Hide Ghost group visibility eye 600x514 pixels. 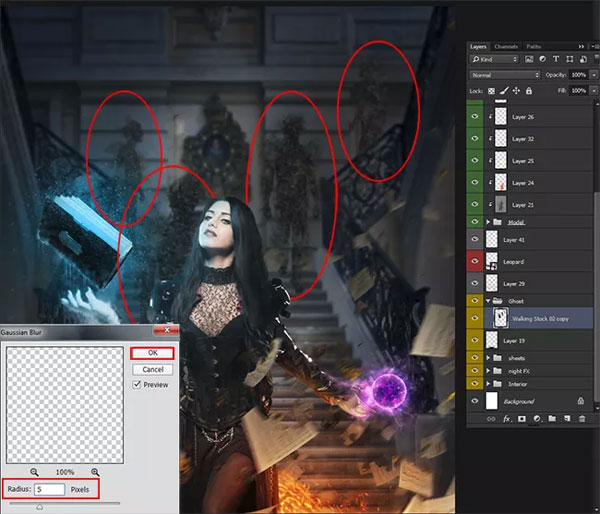pyautogui.click(x=475, y=300)
